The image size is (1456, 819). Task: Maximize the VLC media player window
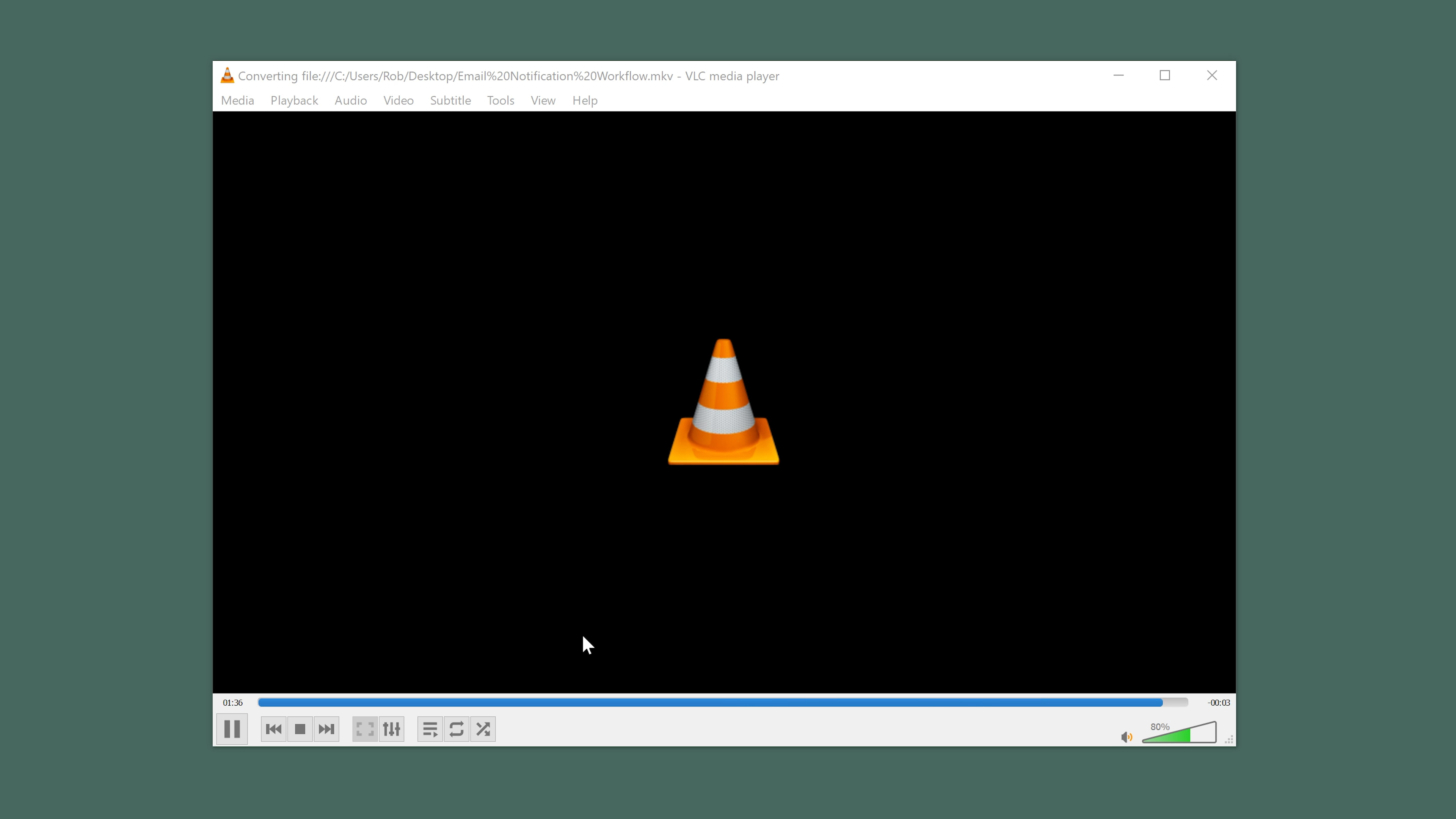tap(1165, 76)
